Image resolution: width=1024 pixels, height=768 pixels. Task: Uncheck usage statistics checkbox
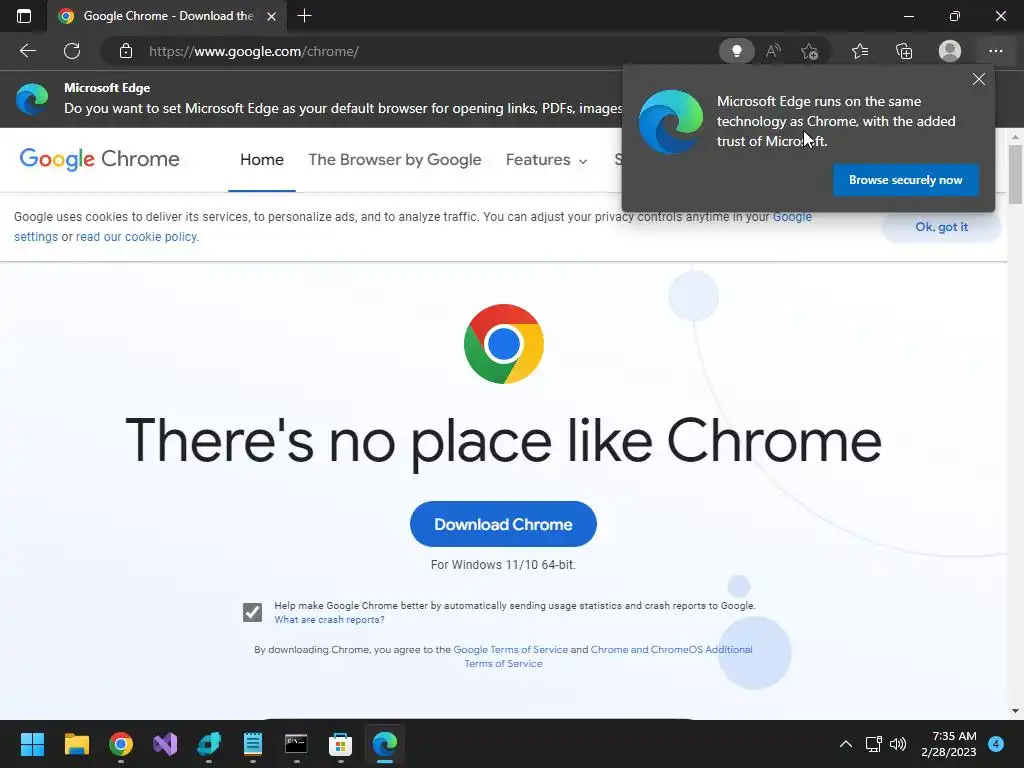click(252, 612)
